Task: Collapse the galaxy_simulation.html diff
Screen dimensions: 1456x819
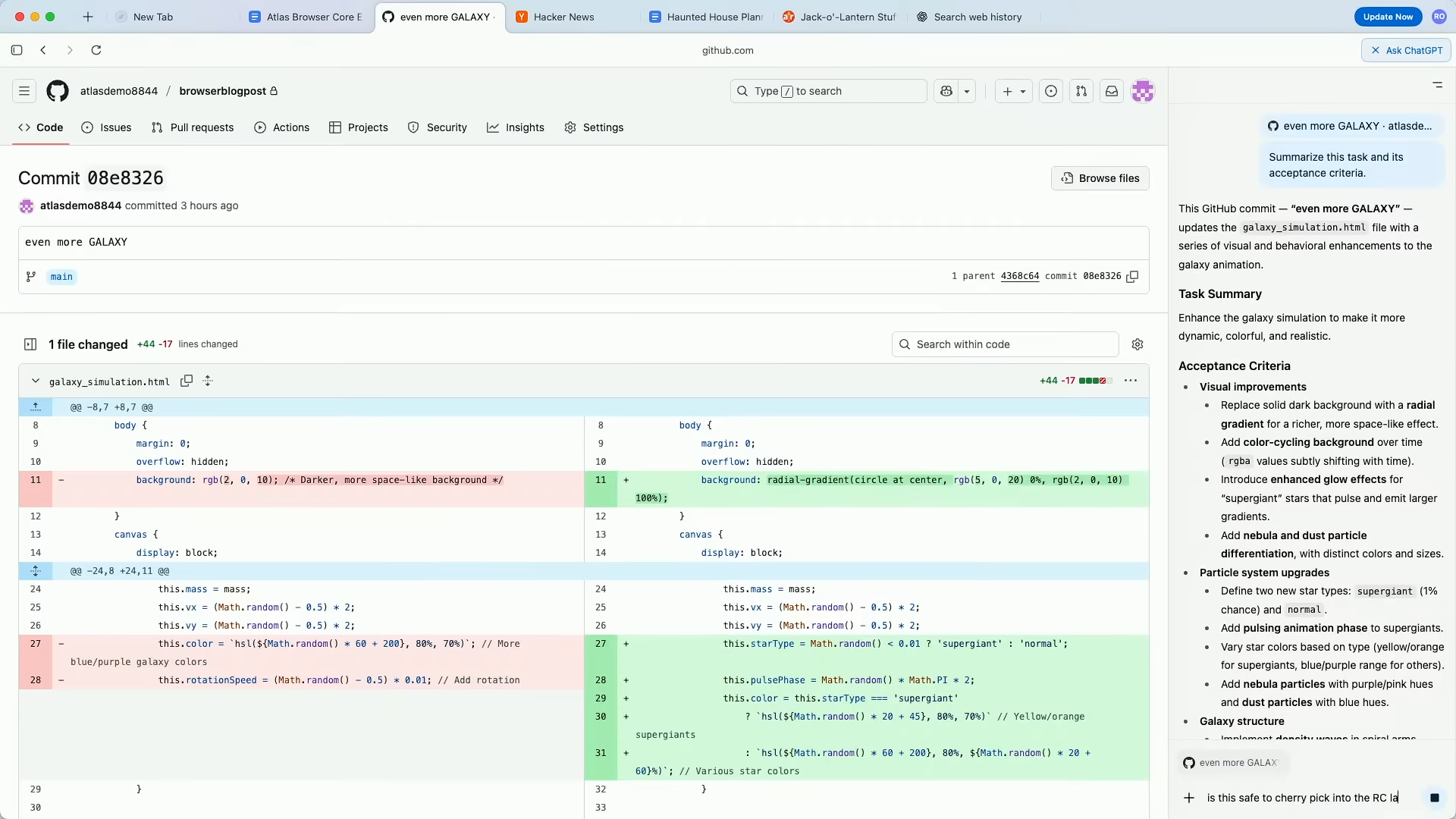Action: pyautogui.click(x=35, y=381)
